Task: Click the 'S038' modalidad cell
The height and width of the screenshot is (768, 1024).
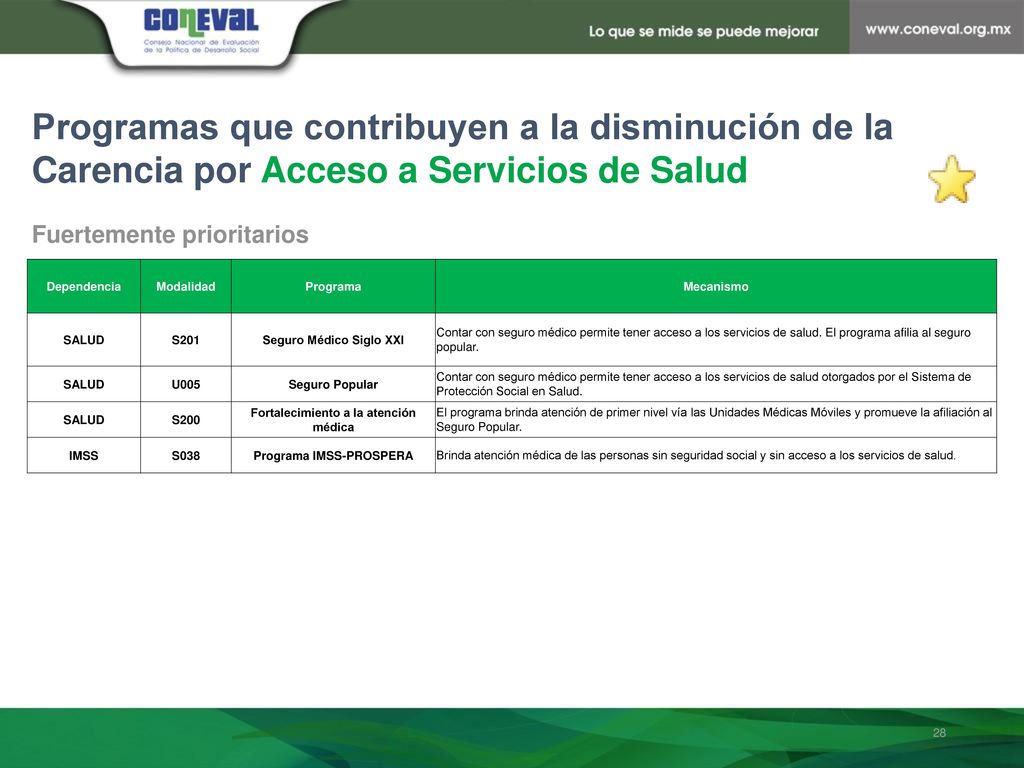Action: [185, 455]
